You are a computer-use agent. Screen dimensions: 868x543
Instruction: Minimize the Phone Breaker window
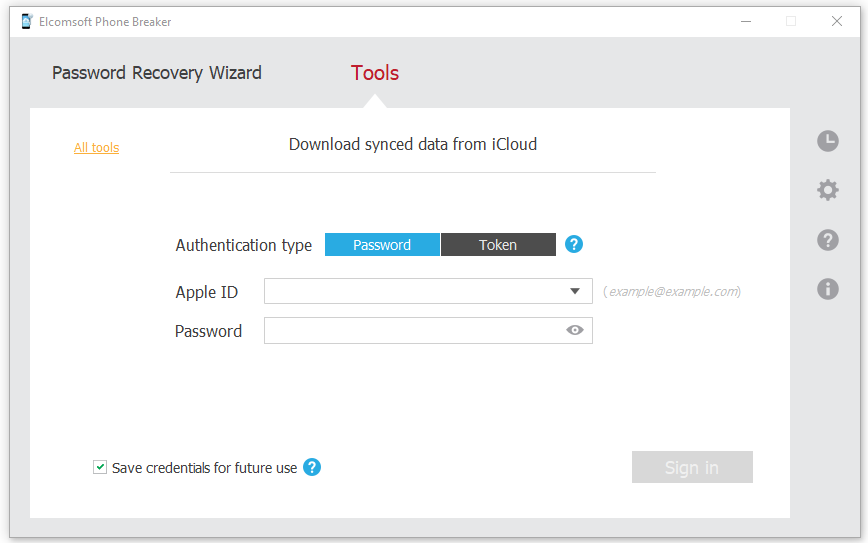click(746, 21)
